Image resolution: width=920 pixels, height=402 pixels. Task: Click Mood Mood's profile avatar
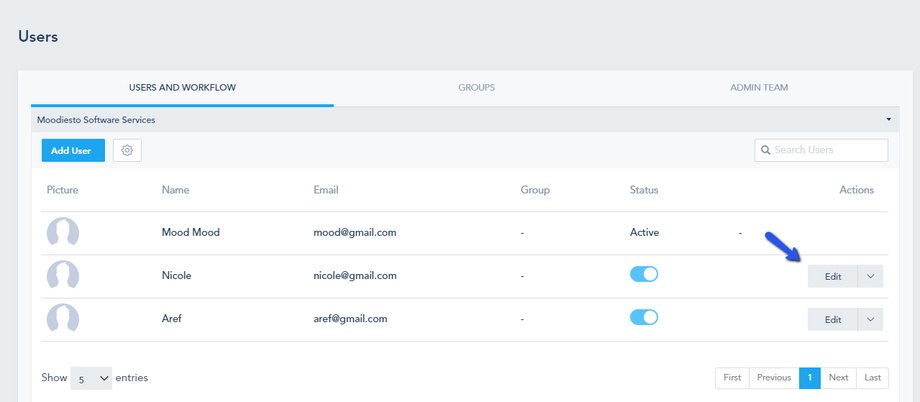click(63, 232)
